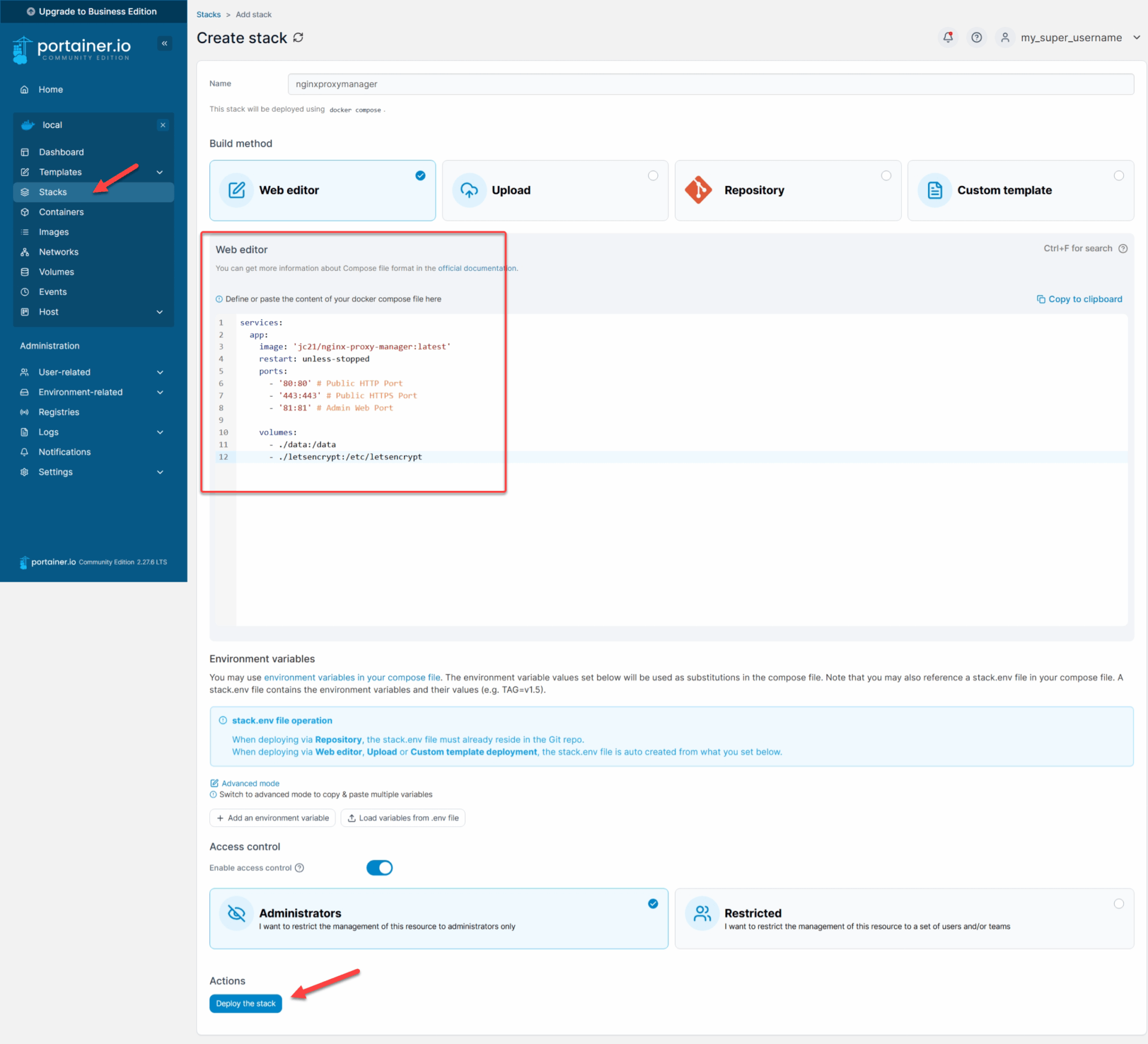This screenshot has width=1148, height=1044.
Task: Select the Administrators access option
Action: tap(438, 918)
